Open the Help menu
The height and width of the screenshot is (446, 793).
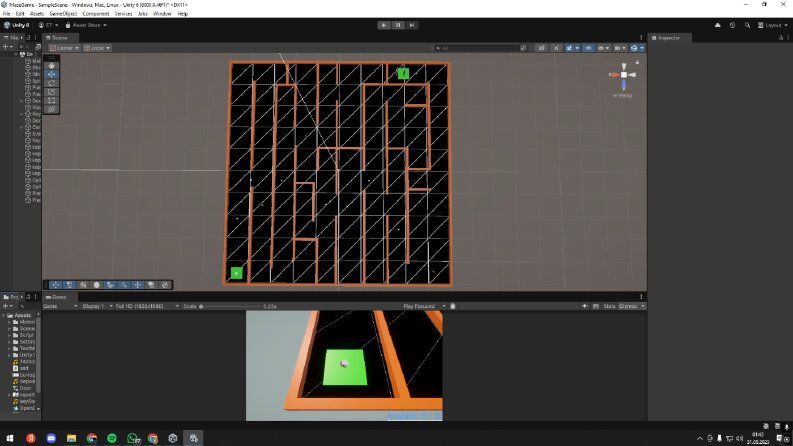183,14
